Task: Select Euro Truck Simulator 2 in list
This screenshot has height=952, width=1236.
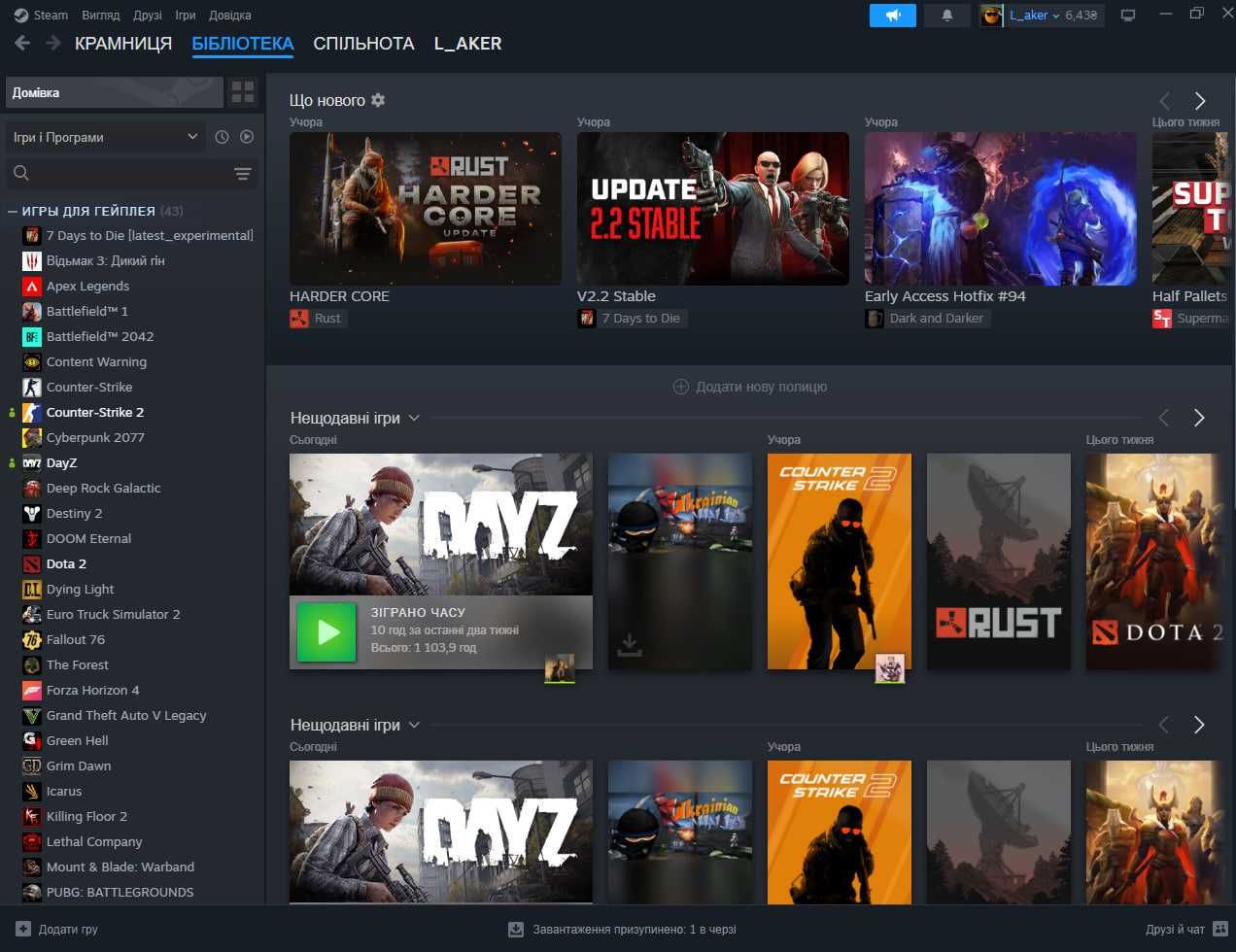Action: coord(113,614)
